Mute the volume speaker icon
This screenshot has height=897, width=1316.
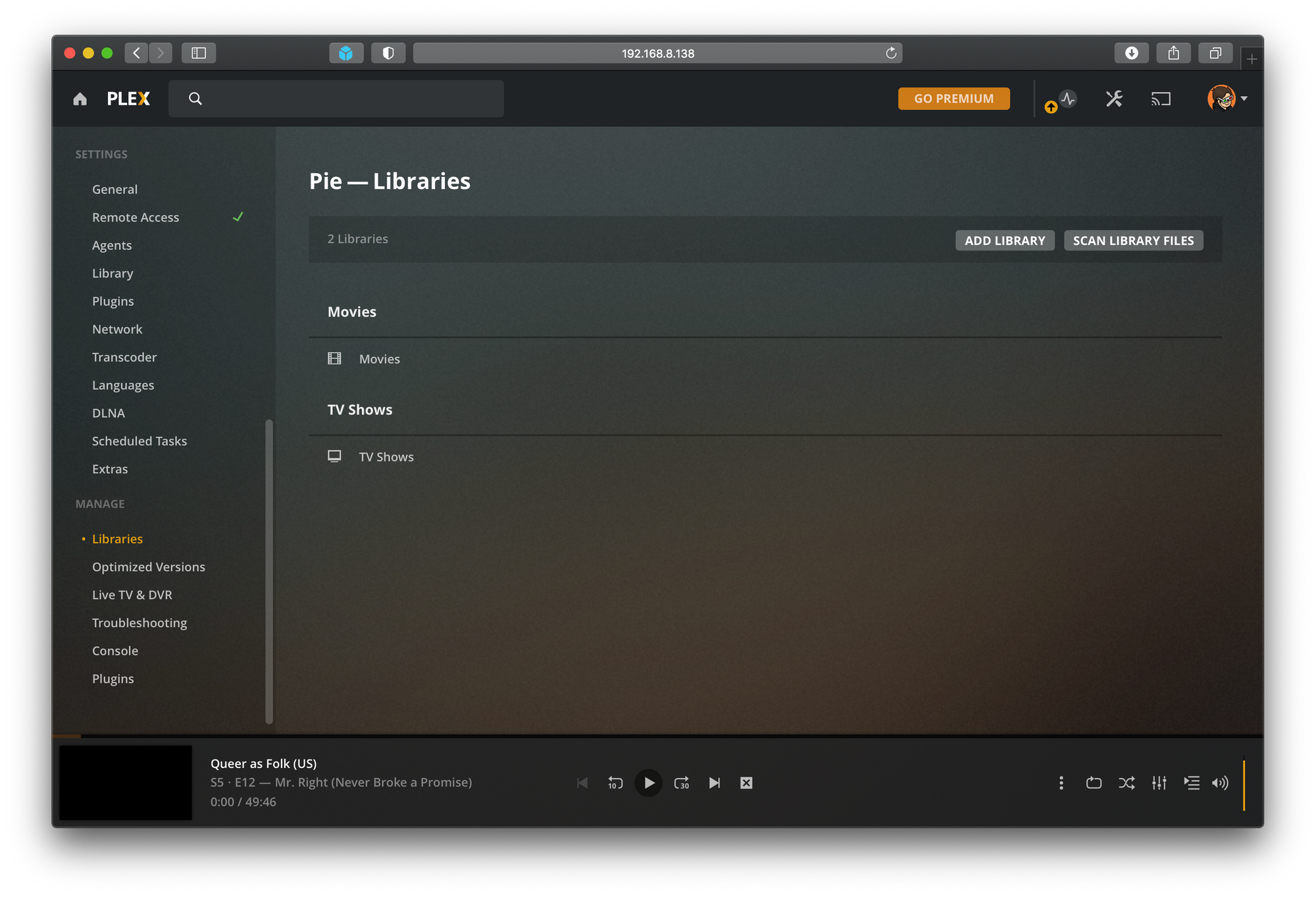(1219, 782)
